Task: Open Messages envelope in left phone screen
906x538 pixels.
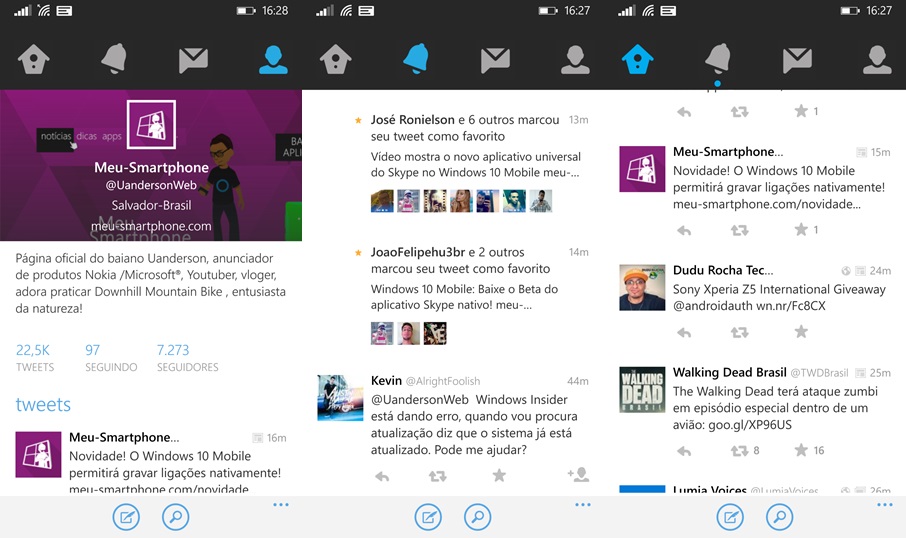Action: (x=193, y=60)
